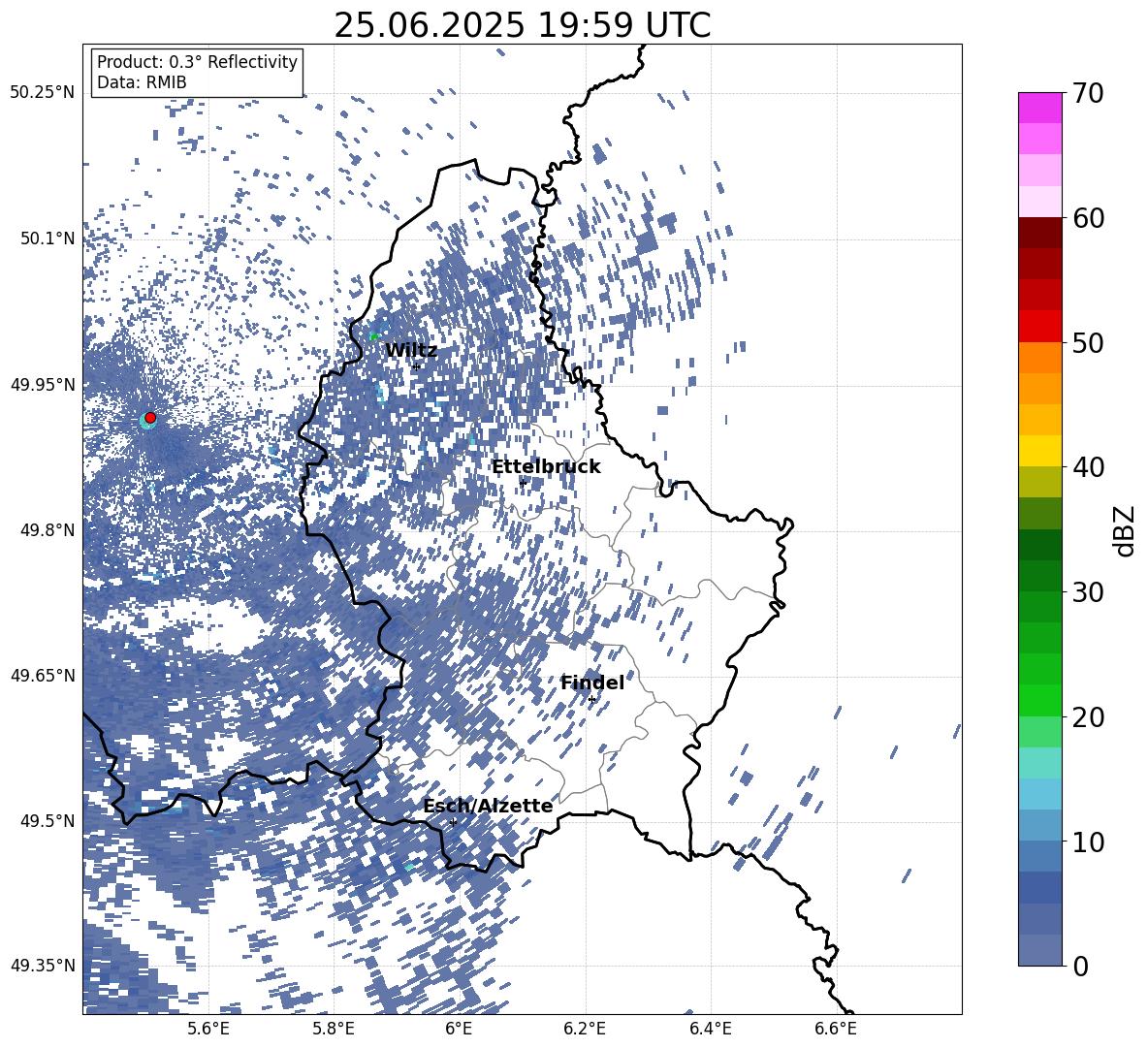The height and width of the screenshot is (1048, 1148).
Task: Click the colorbar tick label 70
Action: point(1089,93)
